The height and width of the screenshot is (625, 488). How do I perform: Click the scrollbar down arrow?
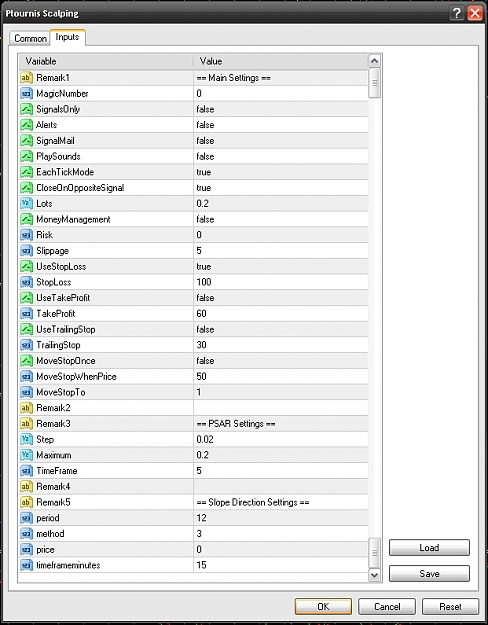[x=374, y=575]
